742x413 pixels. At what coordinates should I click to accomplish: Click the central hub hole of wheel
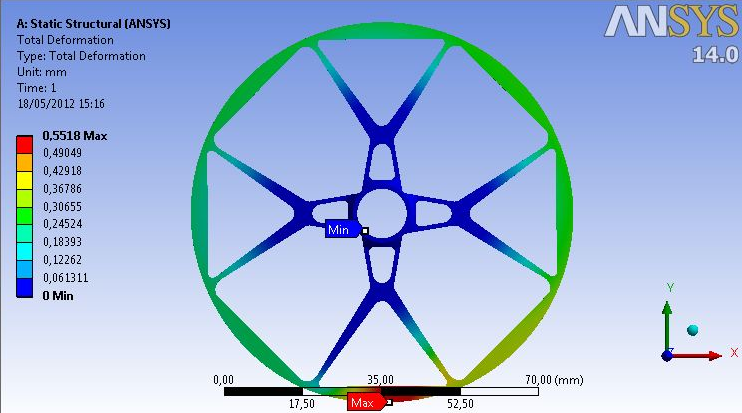[x=381, y=211]
